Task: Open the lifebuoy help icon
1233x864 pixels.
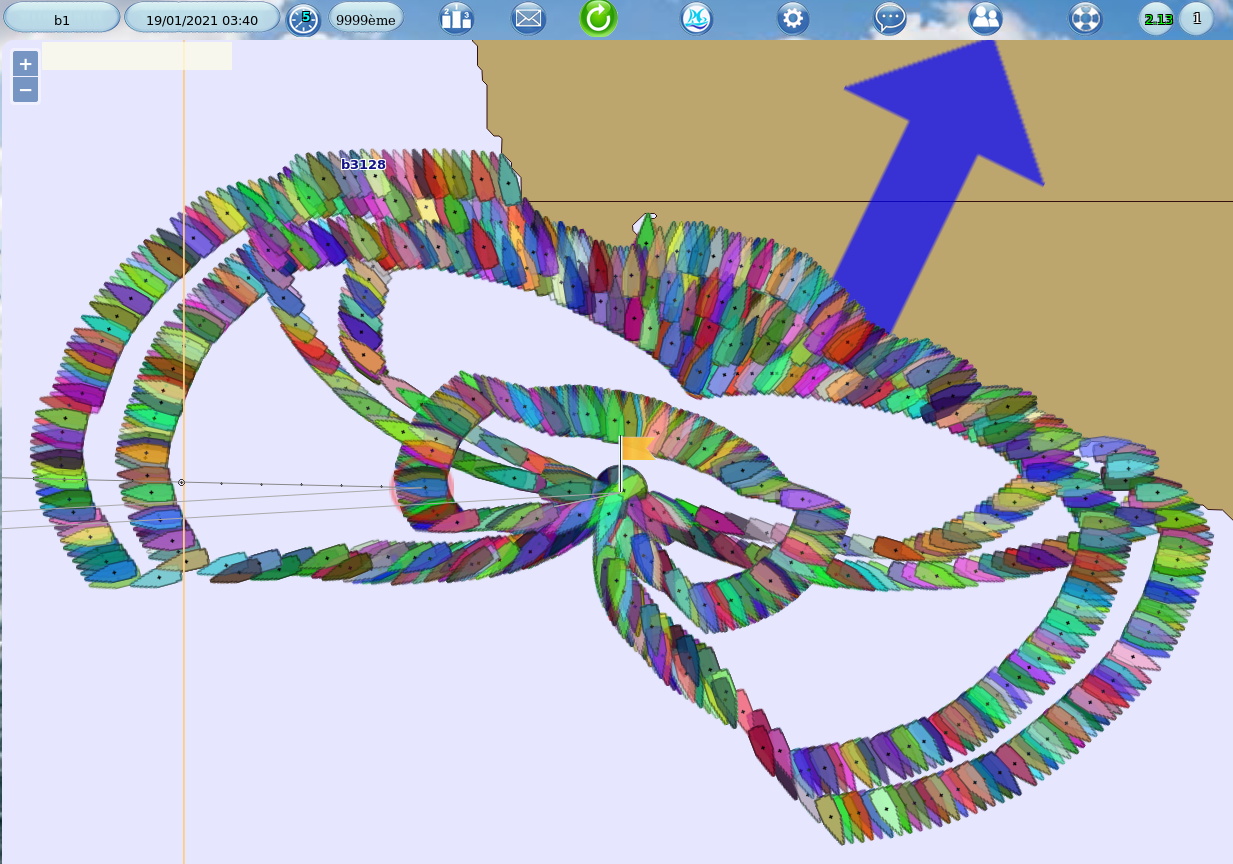Action: pos(1085,18)
